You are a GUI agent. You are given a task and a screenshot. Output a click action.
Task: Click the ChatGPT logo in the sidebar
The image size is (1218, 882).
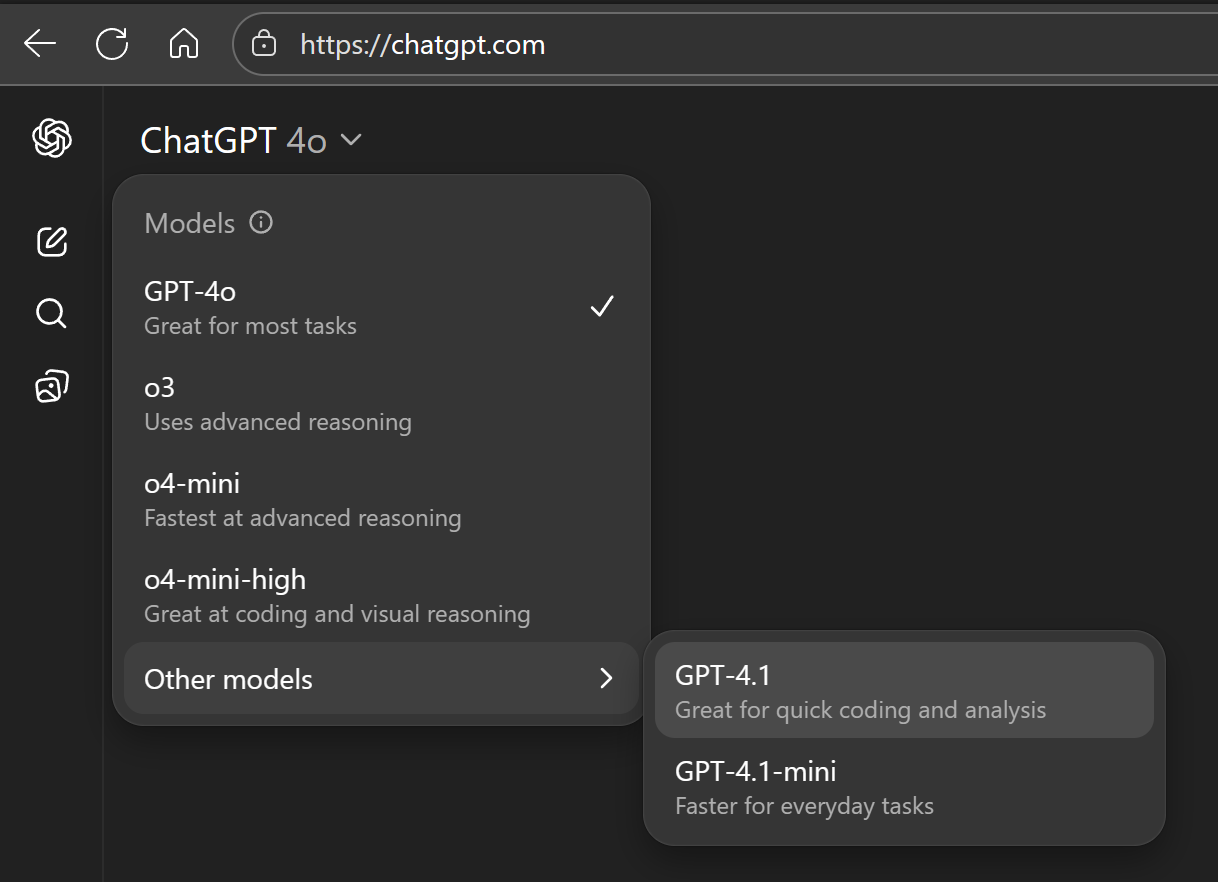(52, 137)
